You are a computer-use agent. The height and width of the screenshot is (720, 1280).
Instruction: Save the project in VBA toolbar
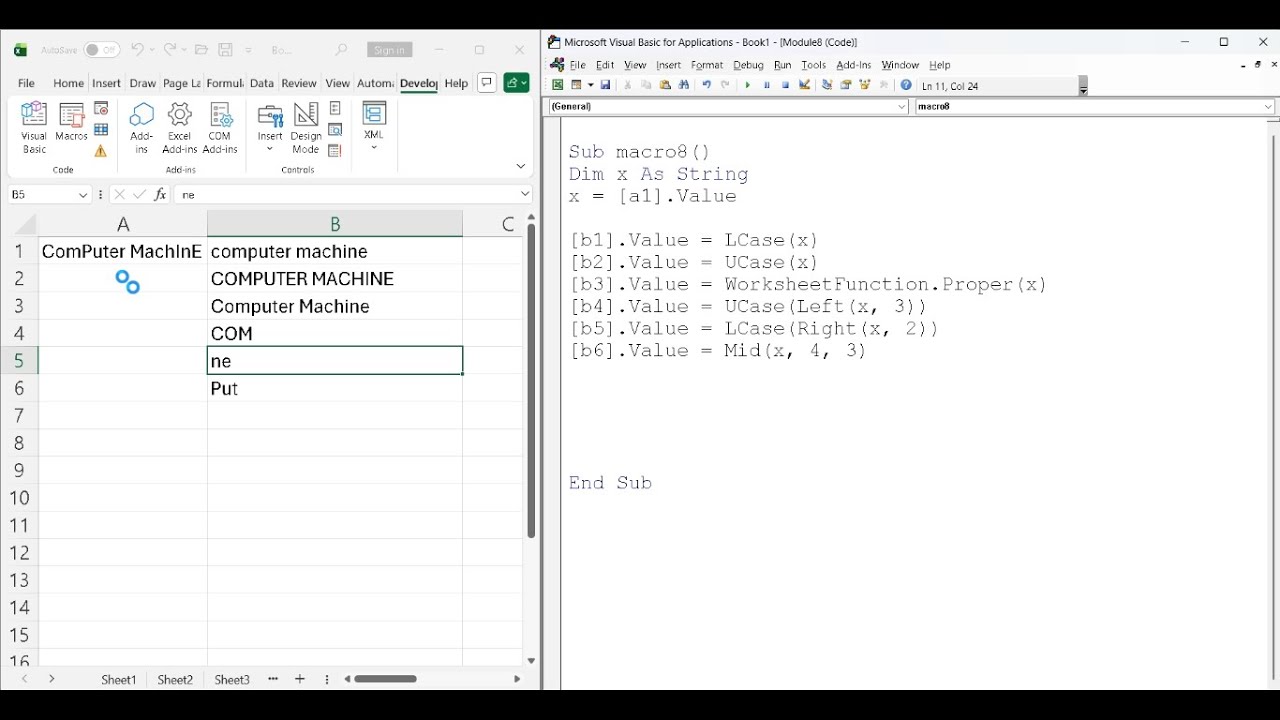(605, 85)
